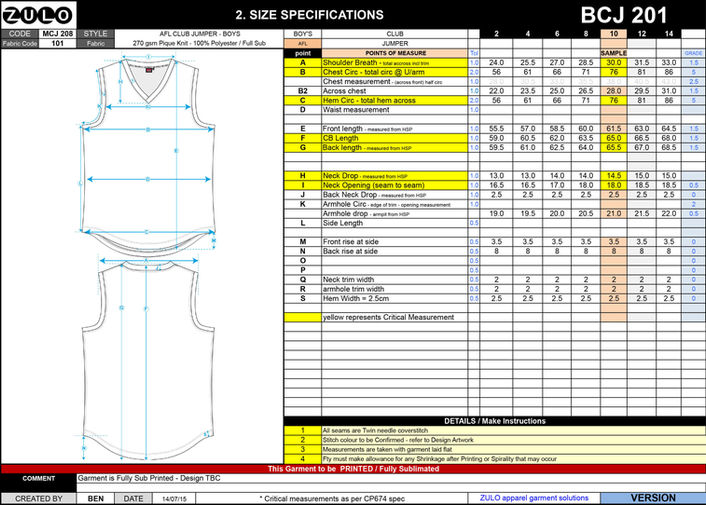
Task: Click the 'Front rise at side' row label
Action: pyautogui.click(x=395, y=242)
